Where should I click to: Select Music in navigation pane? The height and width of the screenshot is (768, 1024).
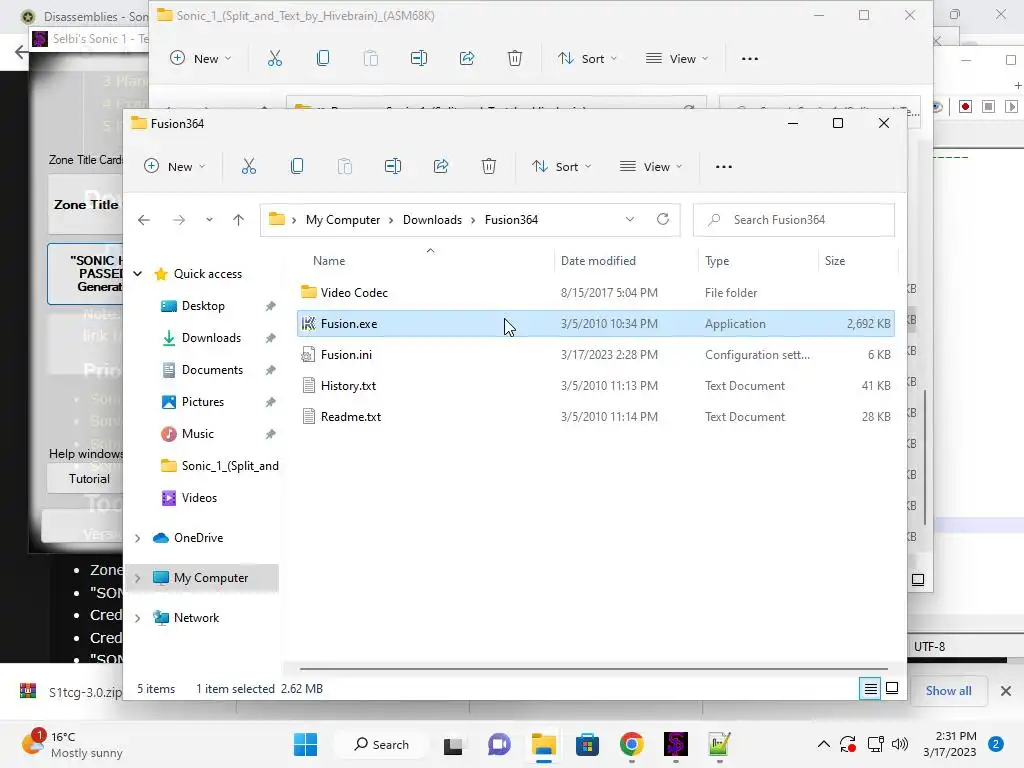[x=197, y=434]
